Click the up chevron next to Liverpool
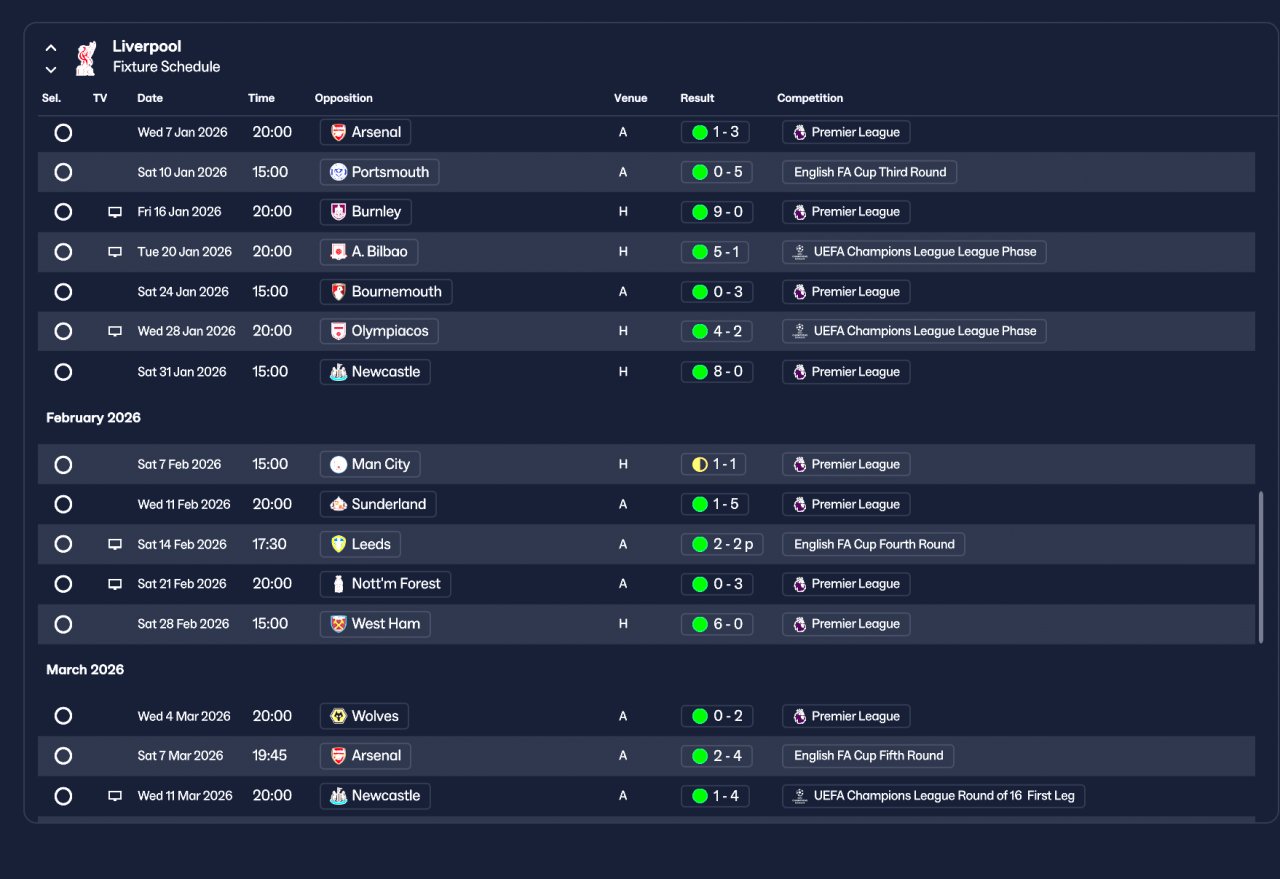 [51, 48]
